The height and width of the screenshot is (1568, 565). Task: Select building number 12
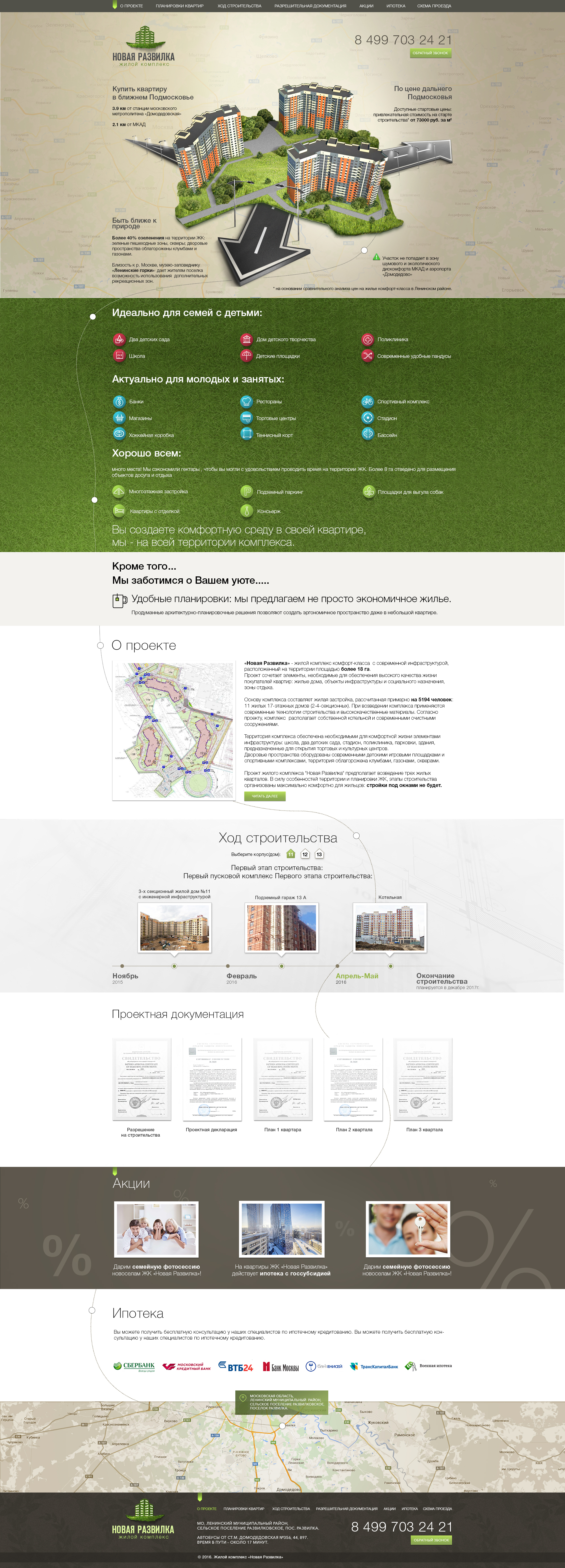coord(305,854)
